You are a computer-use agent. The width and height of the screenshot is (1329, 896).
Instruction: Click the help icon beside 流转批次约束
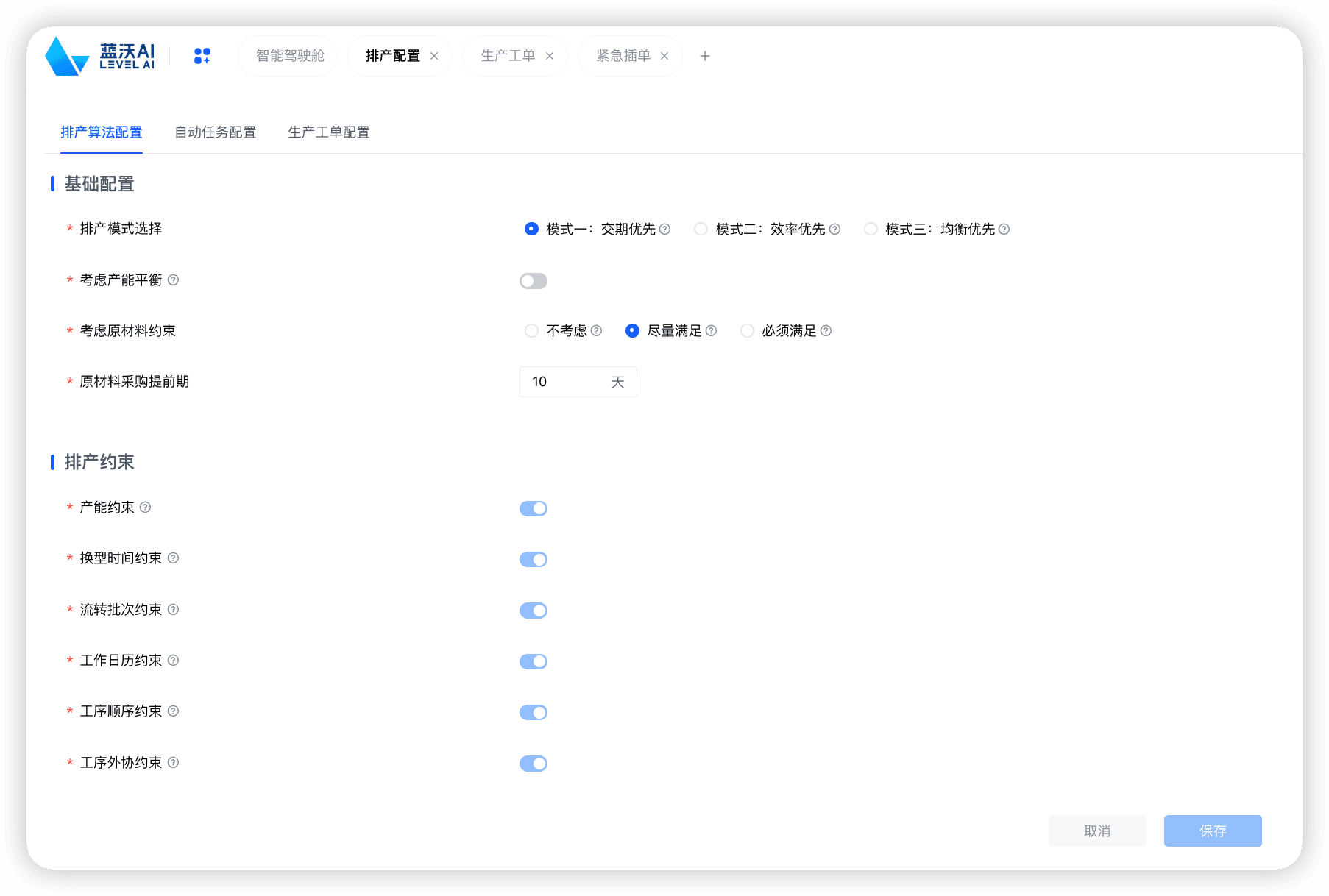click(174, 609)
